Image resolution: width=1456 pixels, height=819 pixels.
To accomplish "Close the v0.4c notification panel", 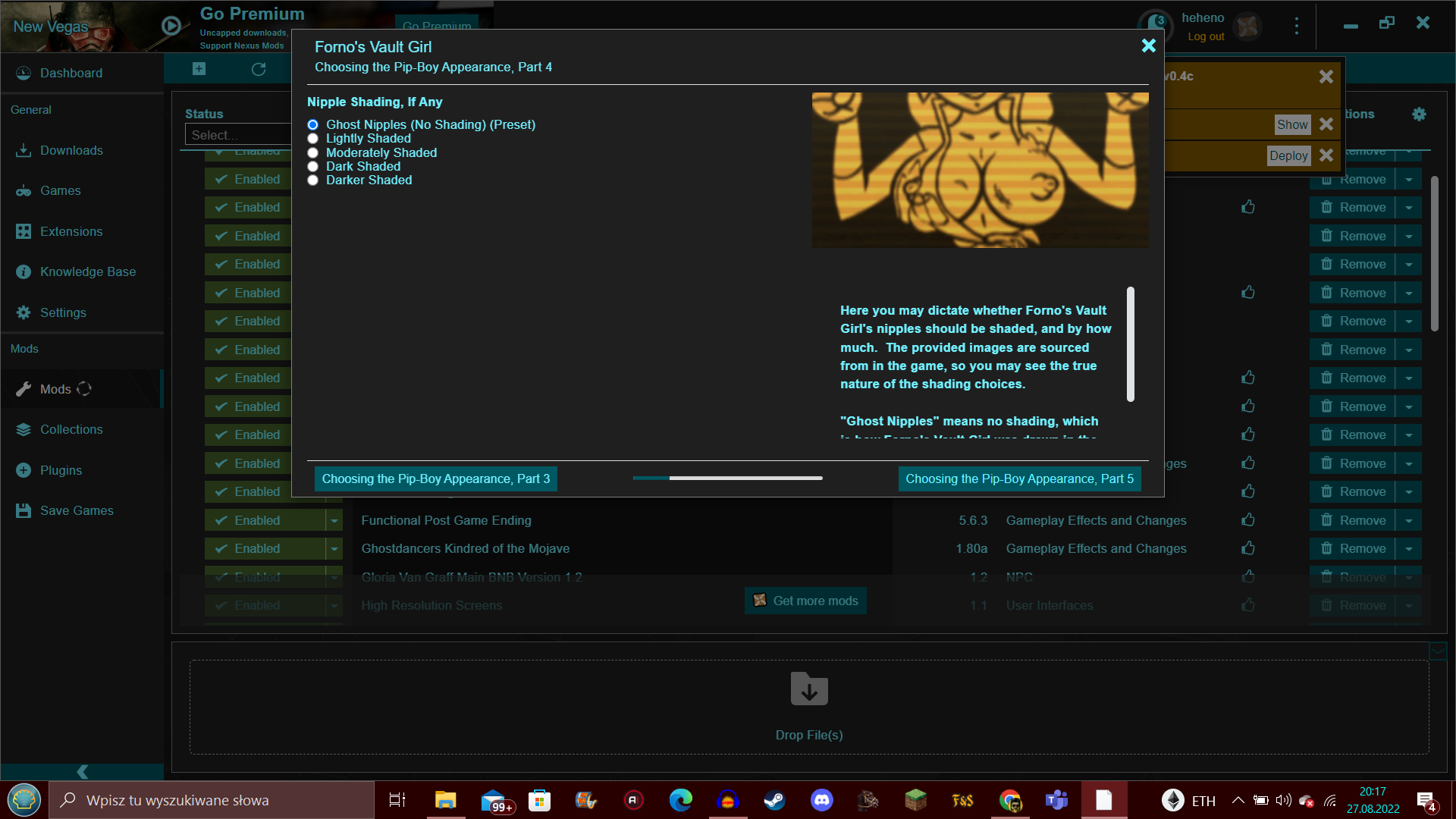I will pyautogui.click(x=1326, y=77).
